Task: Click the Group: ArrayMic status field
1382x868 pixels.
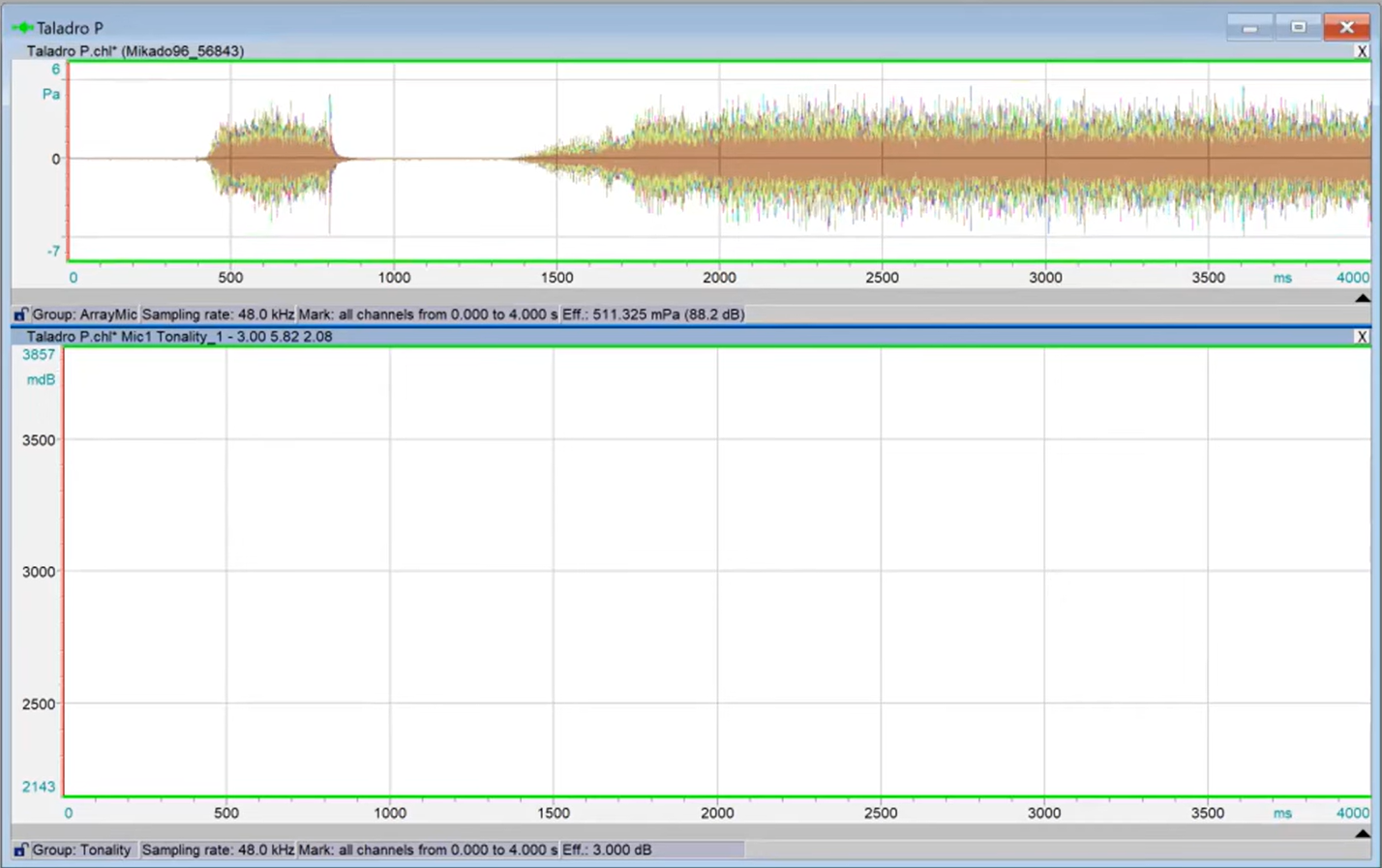Action: [84, 314]
